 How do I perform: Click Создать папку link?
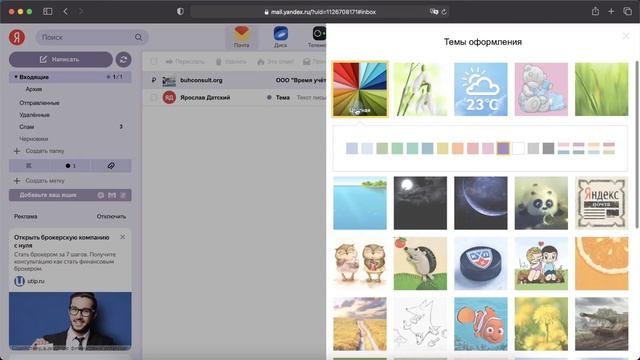coord(45,151)
